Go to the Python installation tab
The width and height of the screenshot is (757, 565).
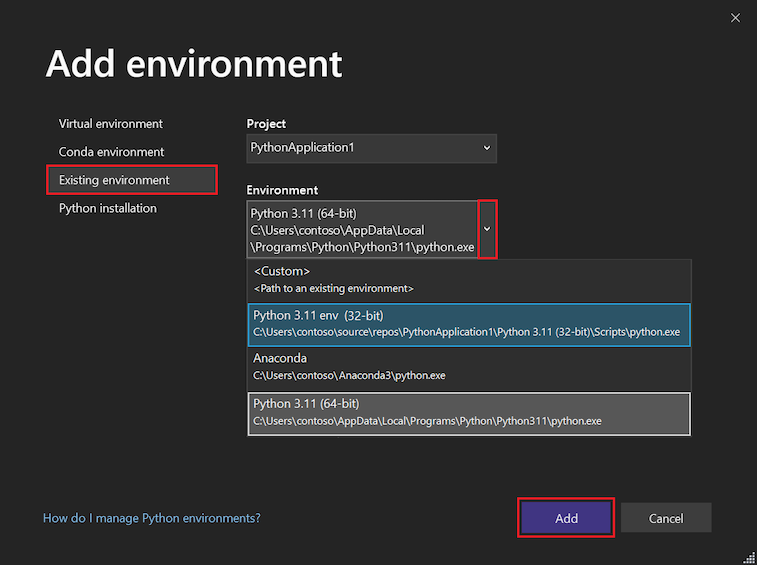[x=108, y=208]
